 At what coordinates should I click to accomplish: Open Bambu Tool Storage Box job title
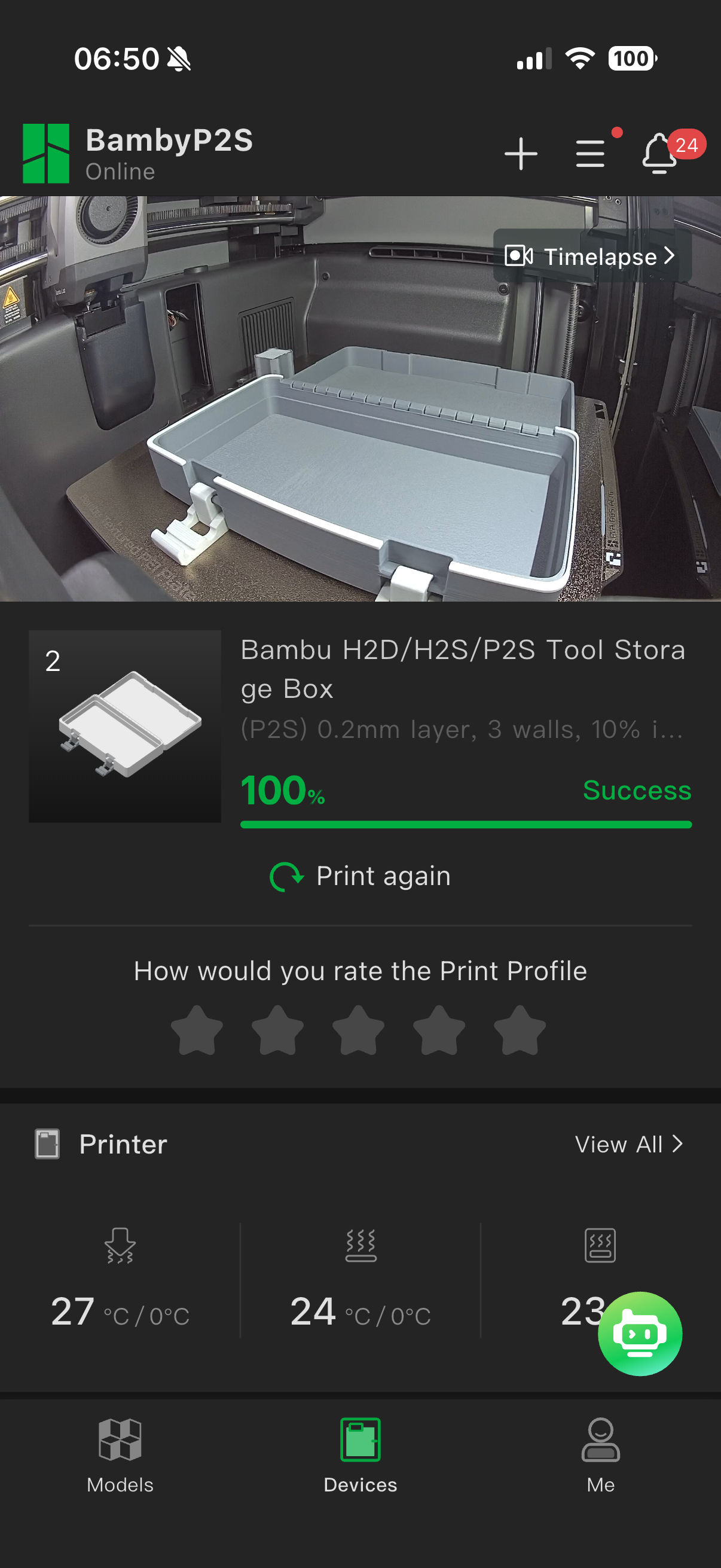(464, 669)
